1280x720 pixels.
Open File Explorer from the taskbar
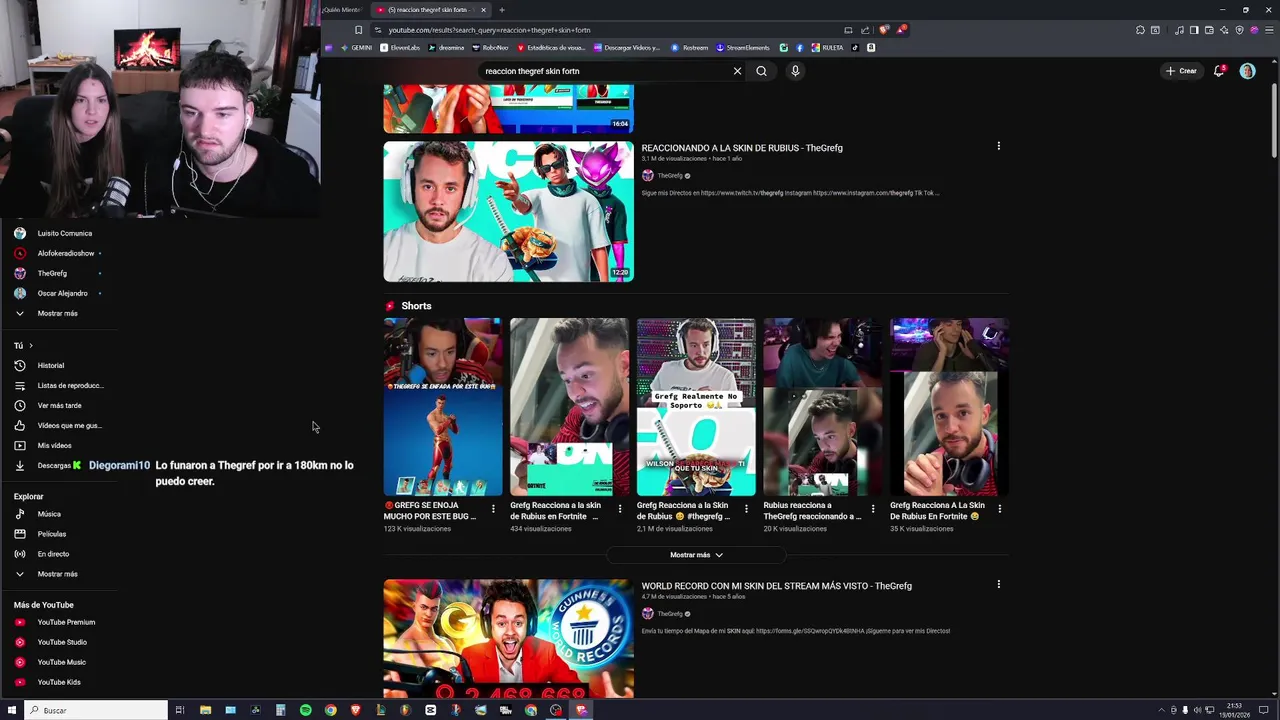[205, 710]
